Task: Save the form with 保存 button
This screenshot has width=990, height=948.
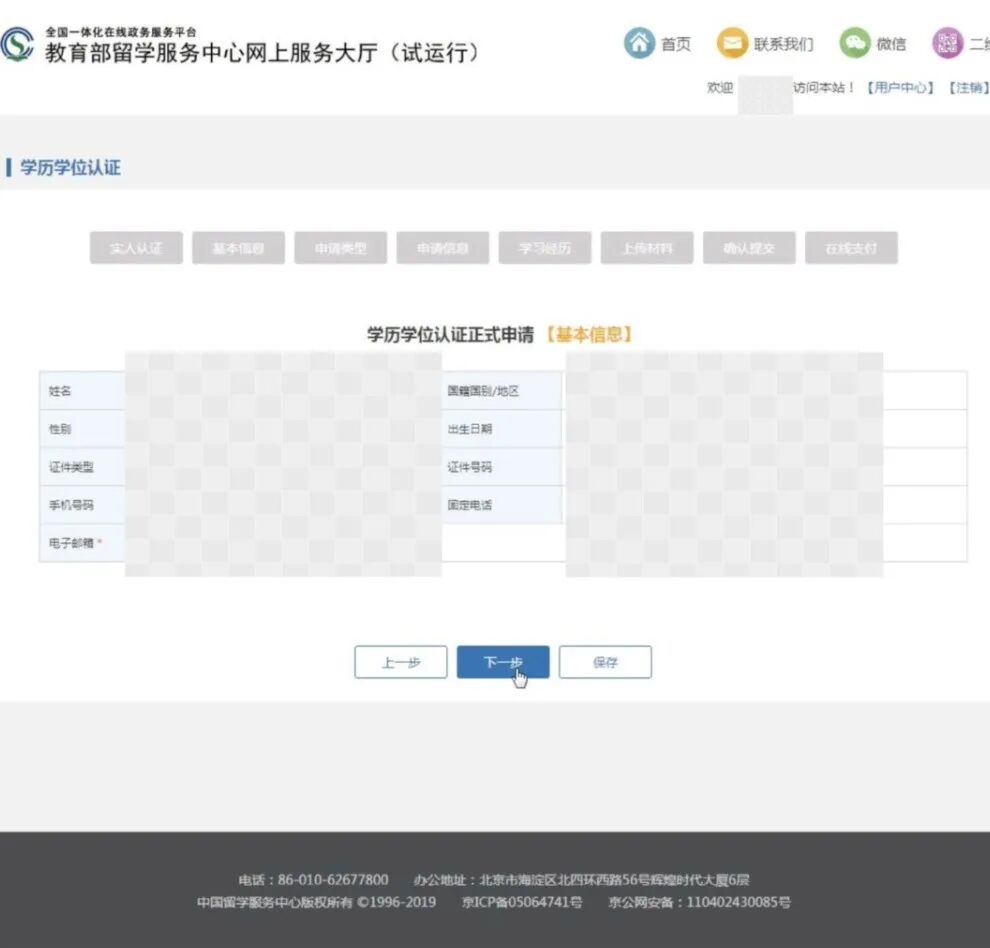Action: [605, 661]
